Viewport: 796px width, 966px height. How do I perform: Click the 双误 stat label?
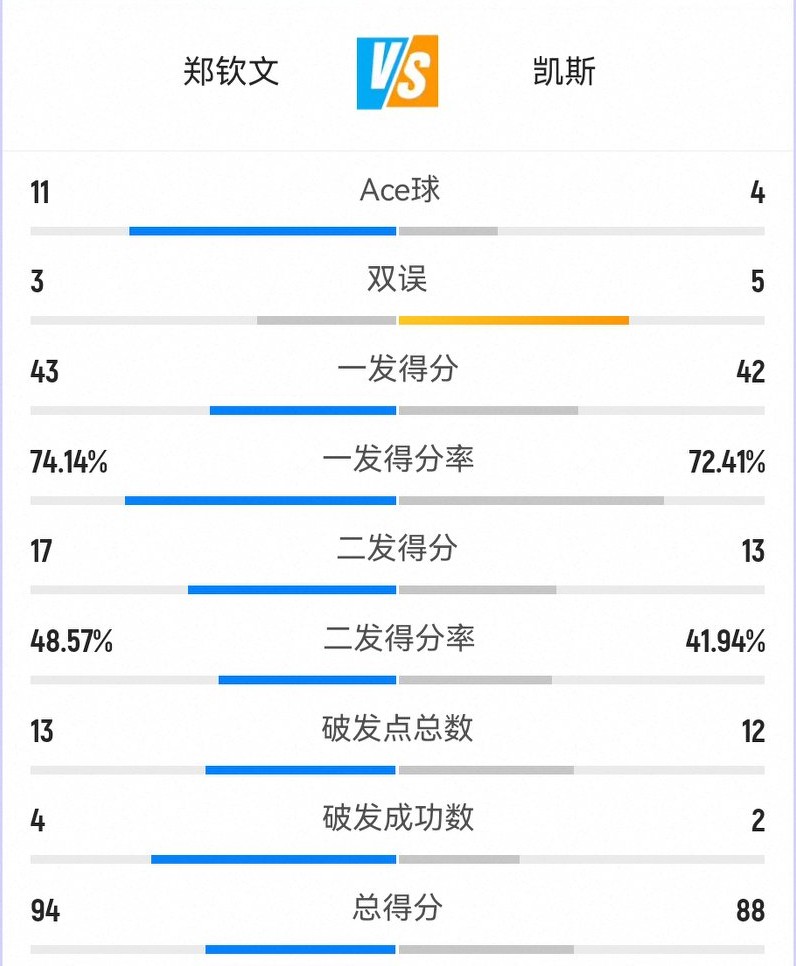397,280
